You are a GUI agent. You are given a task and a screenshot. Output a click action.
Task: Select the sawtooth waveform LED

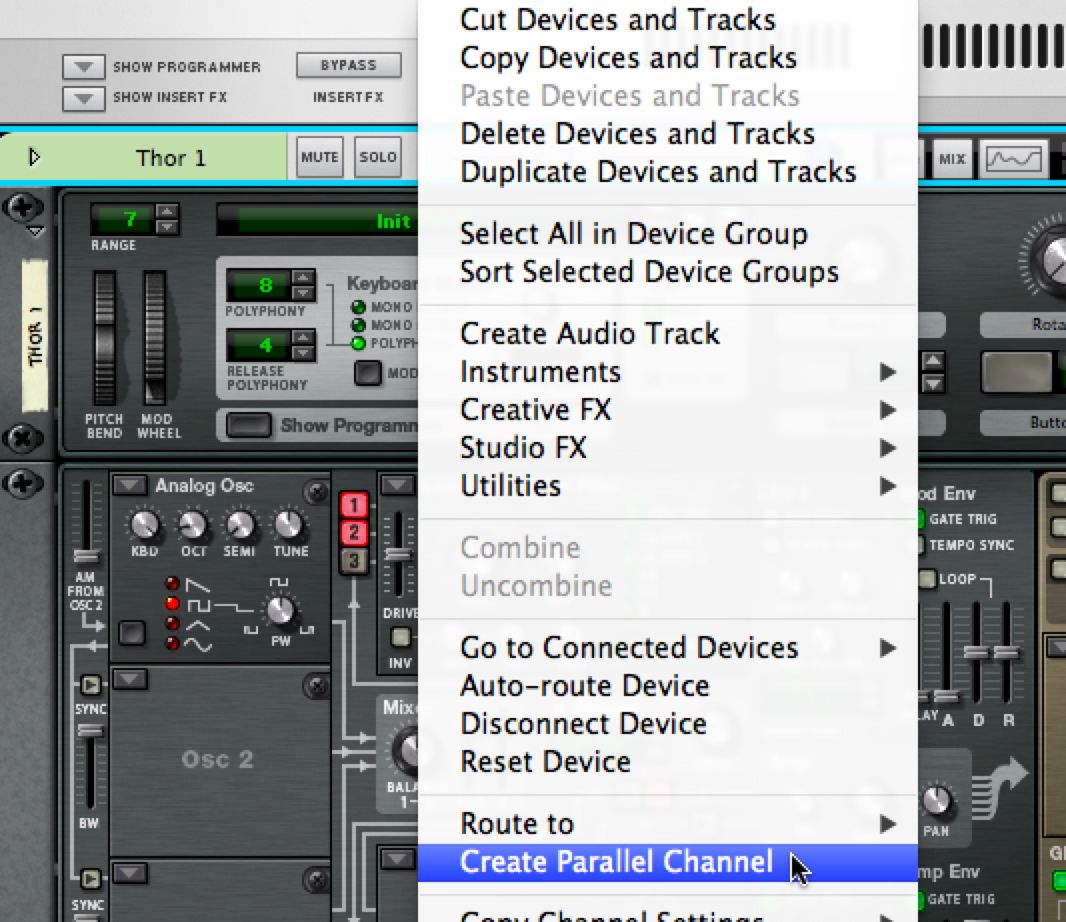click(x=173, y=584)
